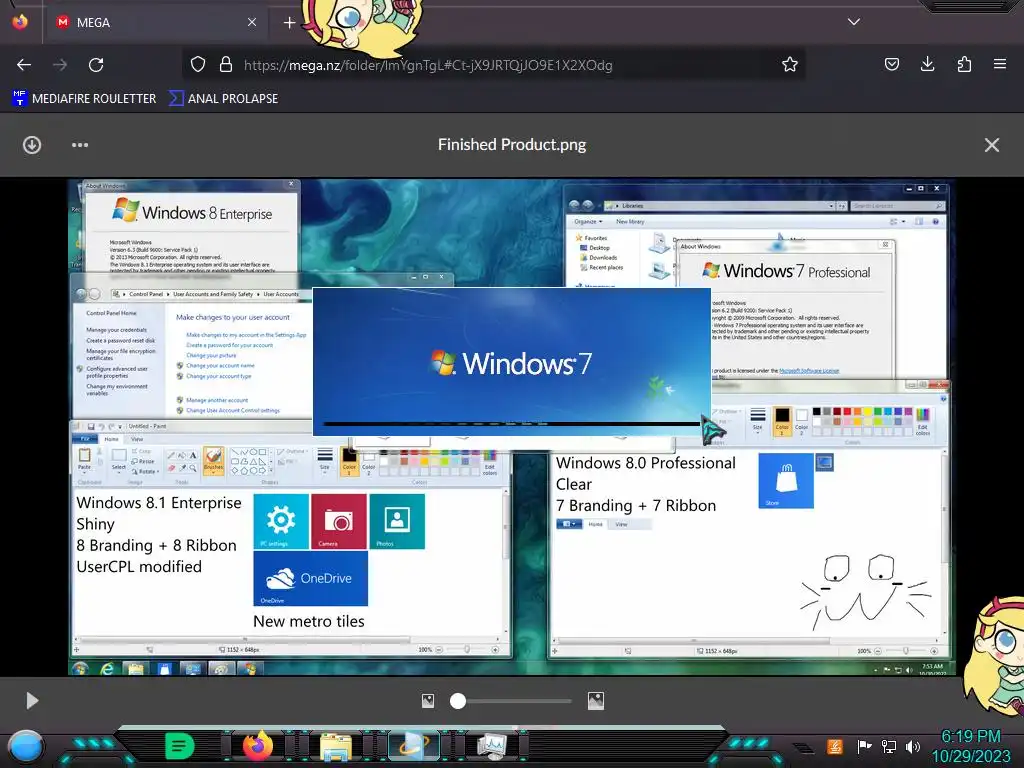
Task: Open a new browser tab
Action: (x=289, y=22)
